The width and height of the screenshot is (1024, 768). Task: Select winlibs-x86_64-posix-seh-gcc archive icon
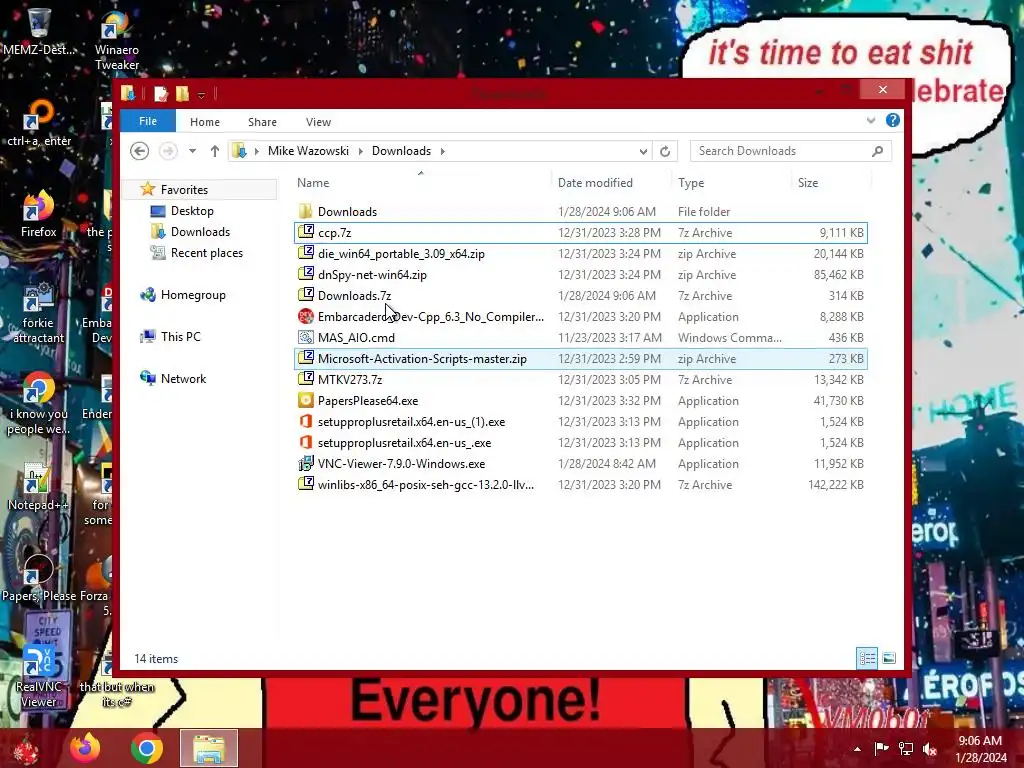305,485
